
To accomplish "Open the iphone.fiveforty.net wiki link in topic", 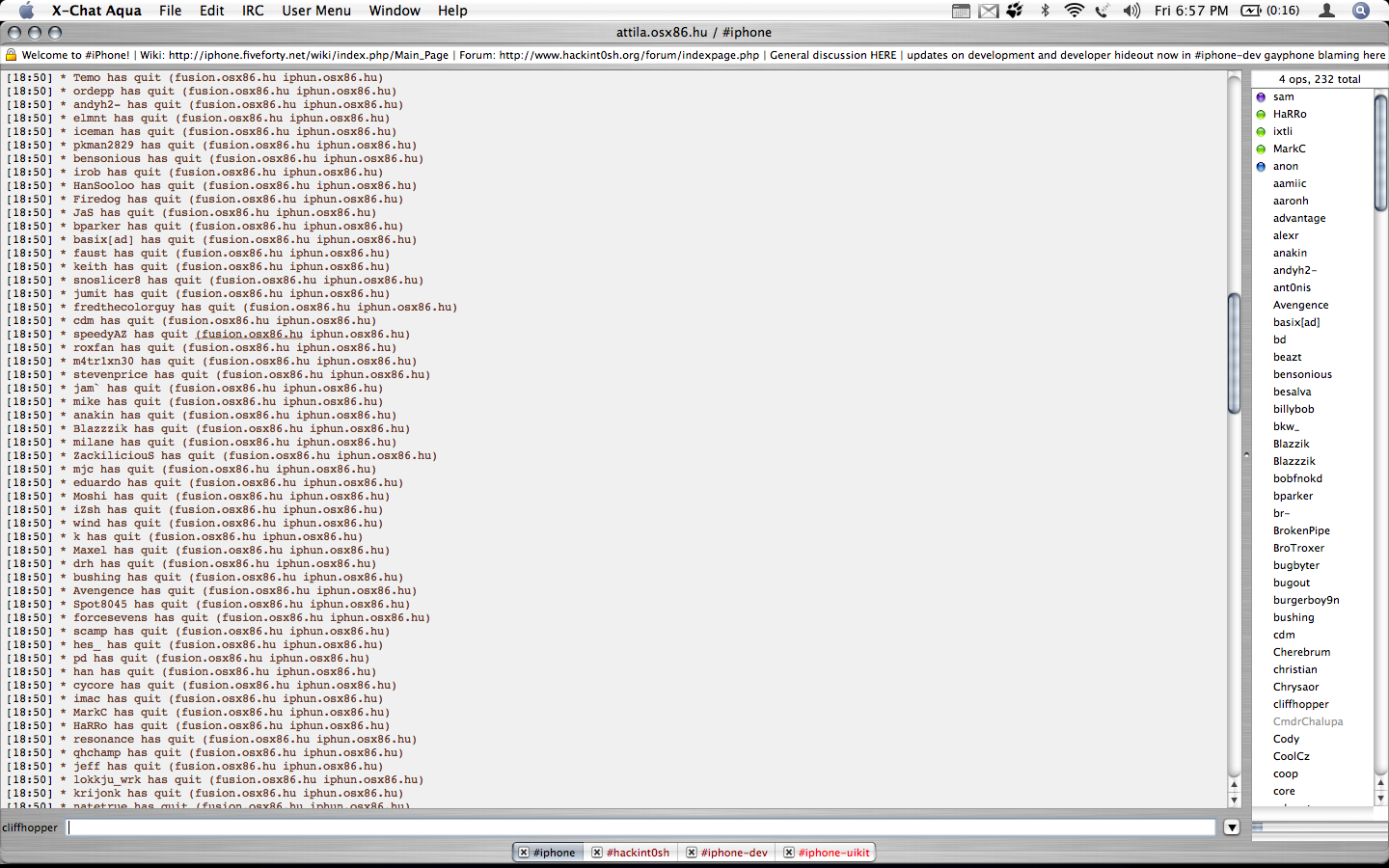I will (309, 55).
